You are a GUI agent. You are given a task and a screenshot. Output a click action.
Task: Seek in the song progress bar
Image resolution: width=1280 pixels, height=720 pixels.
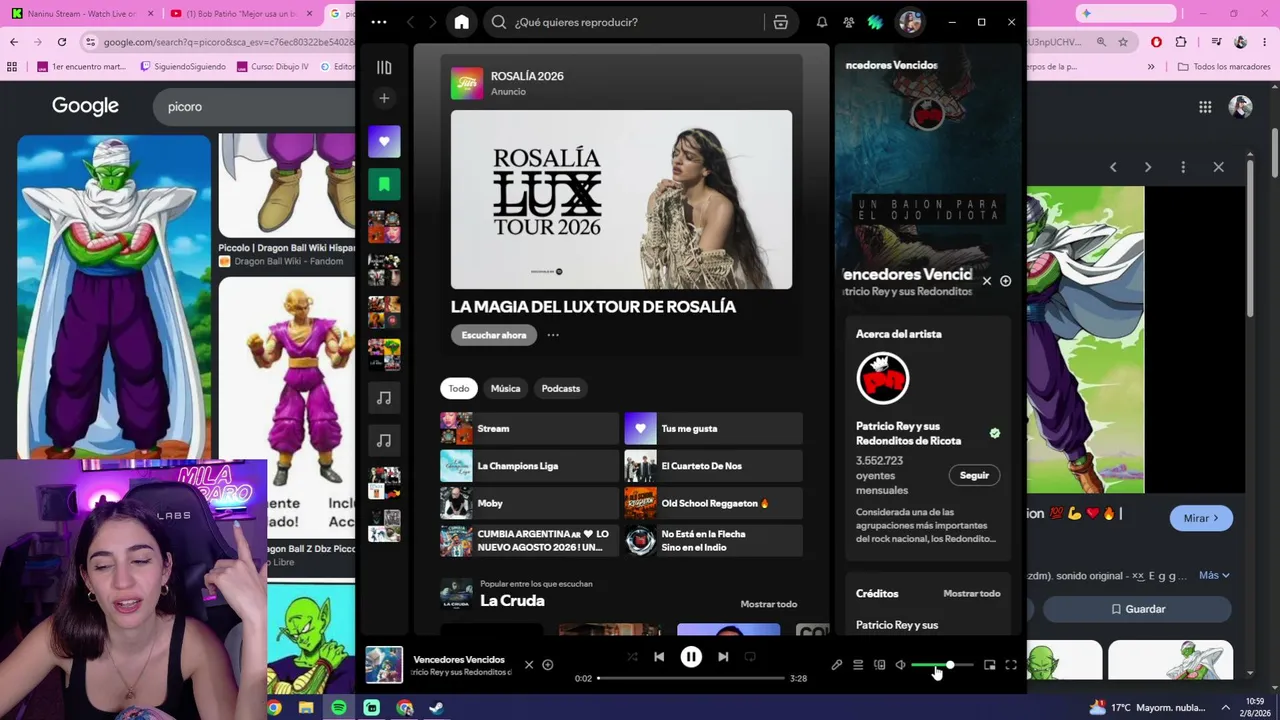[x=691, y=678]
